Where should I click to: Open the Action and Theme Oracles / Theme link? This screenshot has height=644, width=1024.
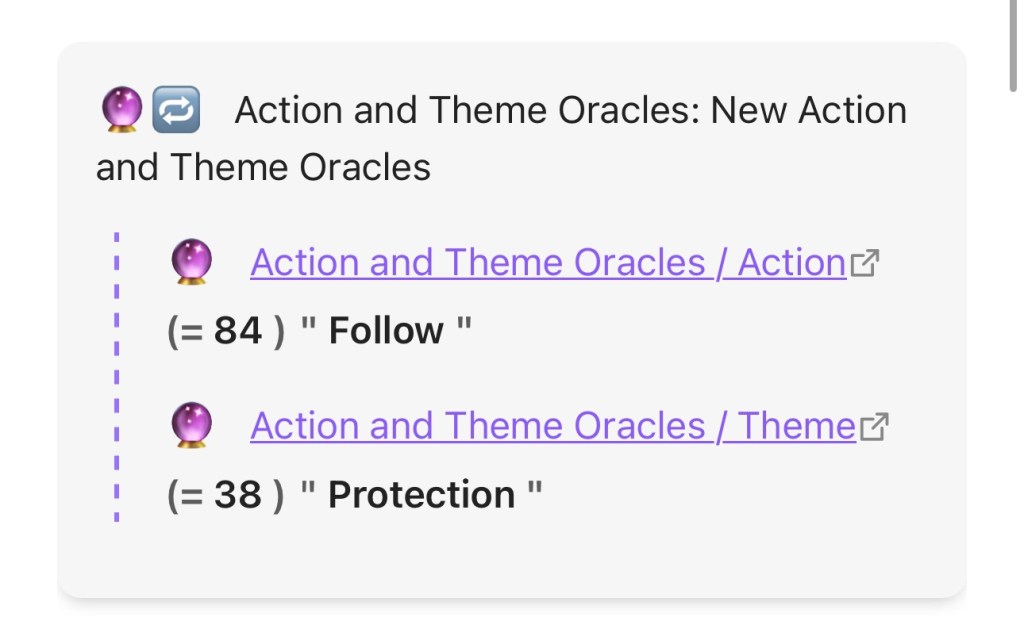coord(553,427)
